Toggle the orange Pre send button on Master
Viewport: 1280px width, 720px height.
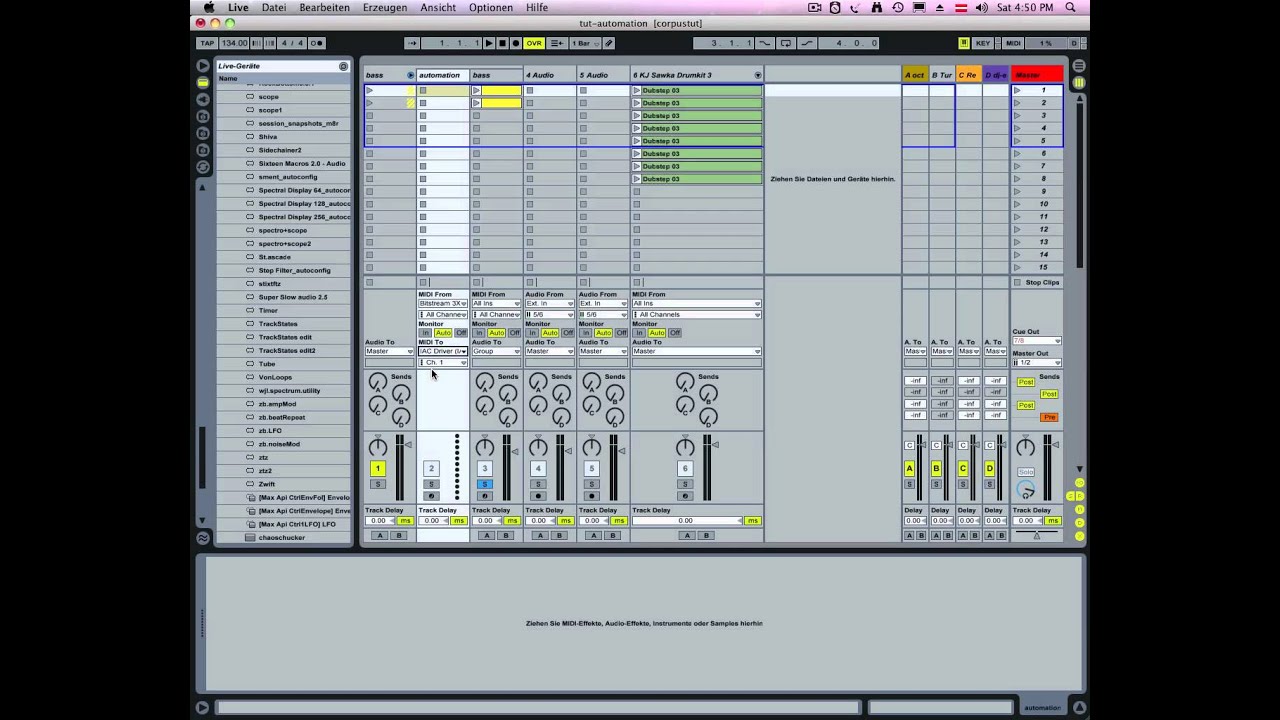pyautogui.click(x=1049, y=417)
